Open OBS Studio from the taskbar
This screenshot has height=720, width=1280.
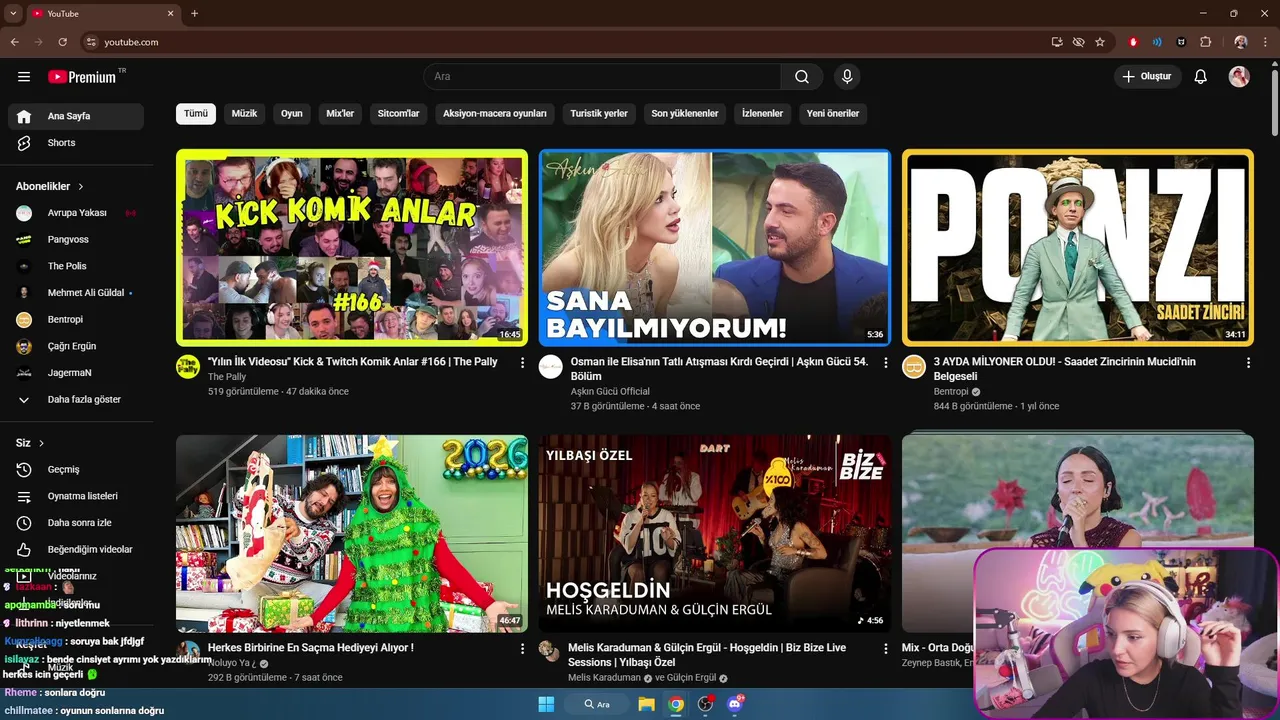tap(706, 704)
